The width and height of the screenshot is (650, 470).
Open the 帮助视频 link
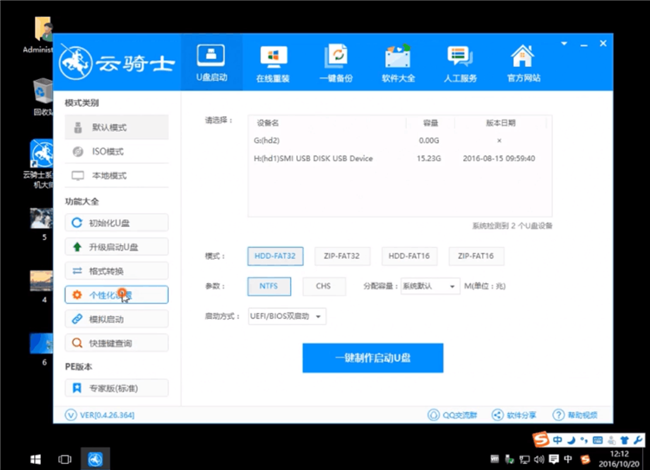tap(575, 415)
